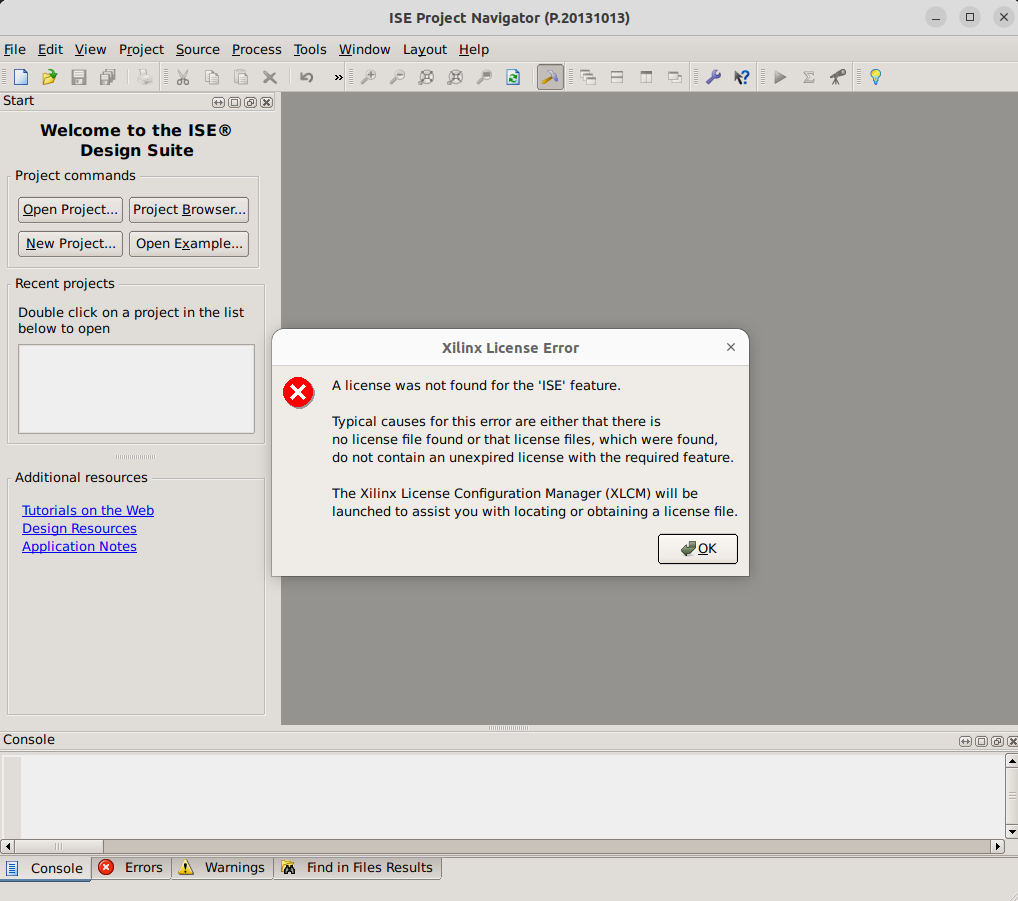Click the New Project... button

[70, 243]
